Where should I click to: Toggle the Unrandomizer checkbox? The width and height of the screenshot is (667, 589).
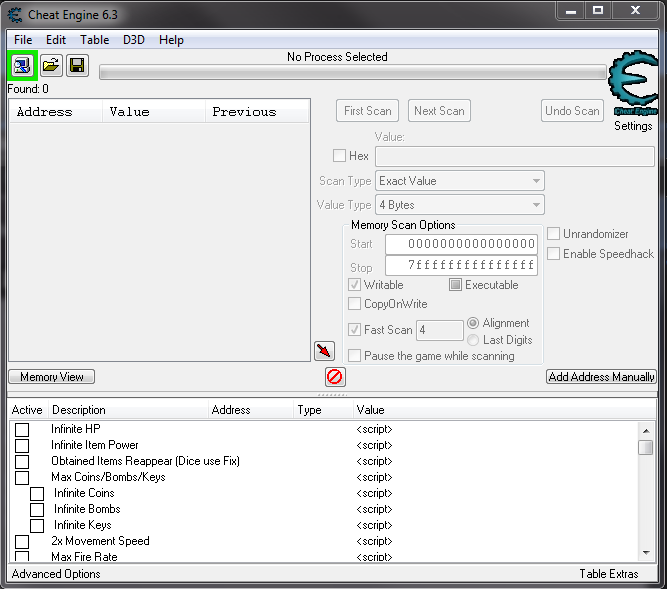pos(553,233)
